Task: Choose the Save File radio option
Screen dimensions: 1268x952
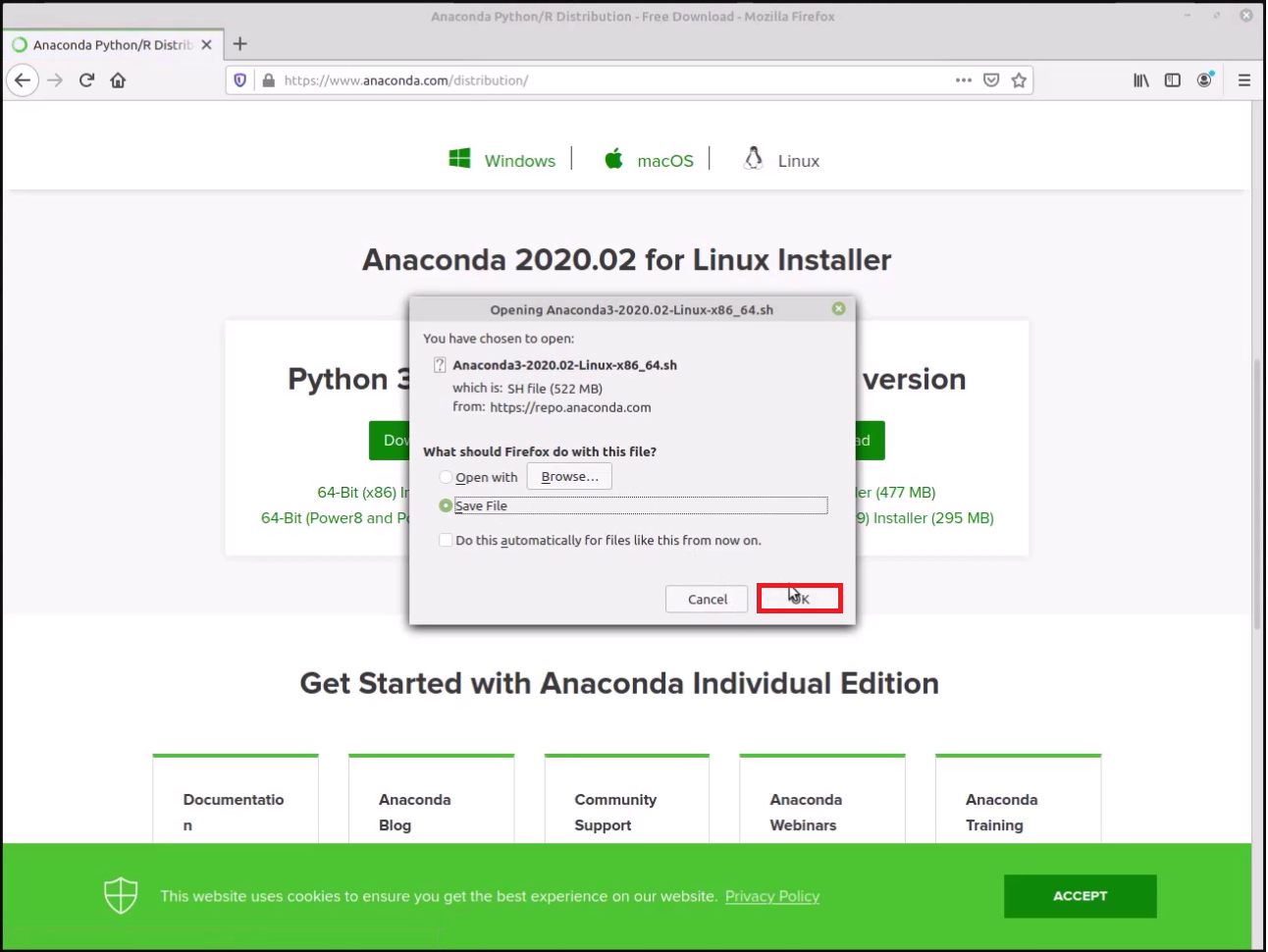Action: pyautogui.click(x=446, y=505)
